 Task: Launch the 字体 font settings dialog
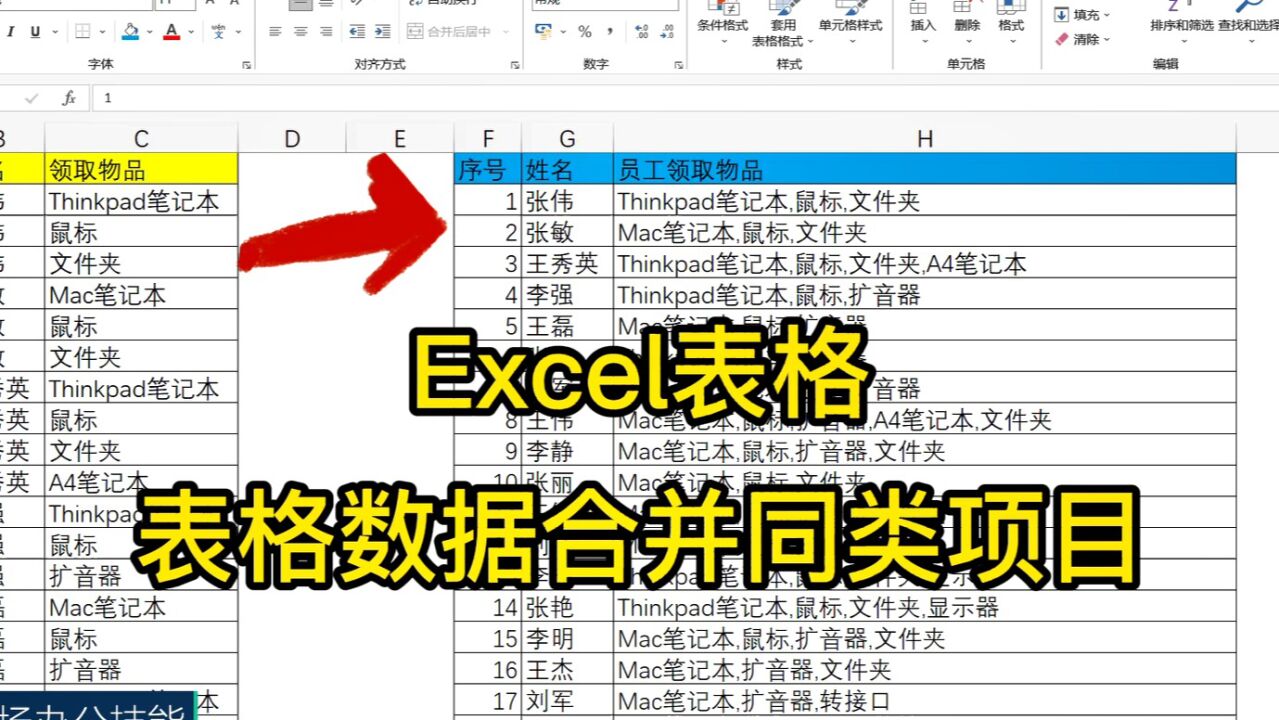click(246, 65)
